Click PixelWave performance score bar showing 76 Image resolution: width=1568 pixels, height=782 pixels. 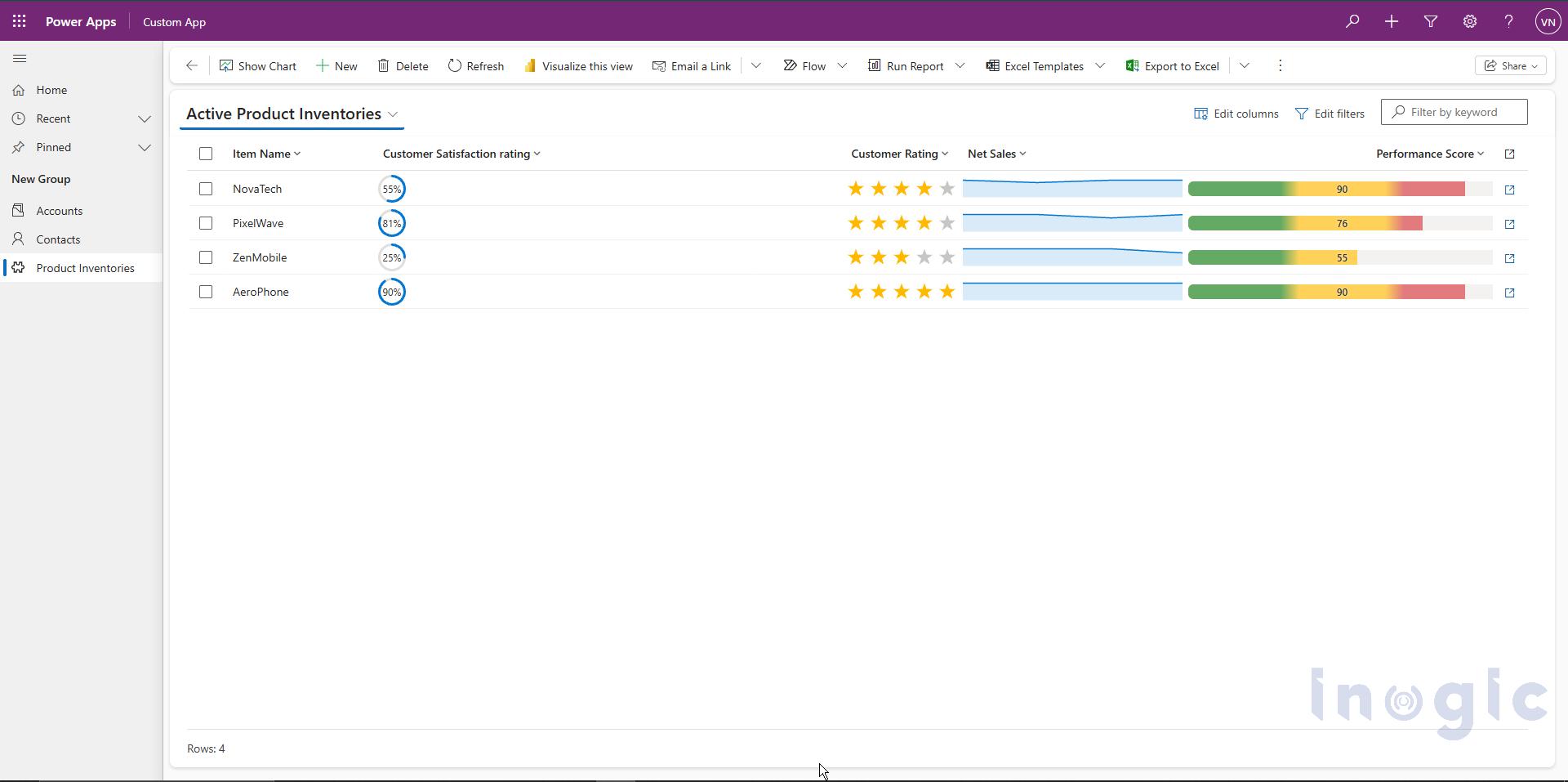pyautogui.click(x=1340, y=224)
